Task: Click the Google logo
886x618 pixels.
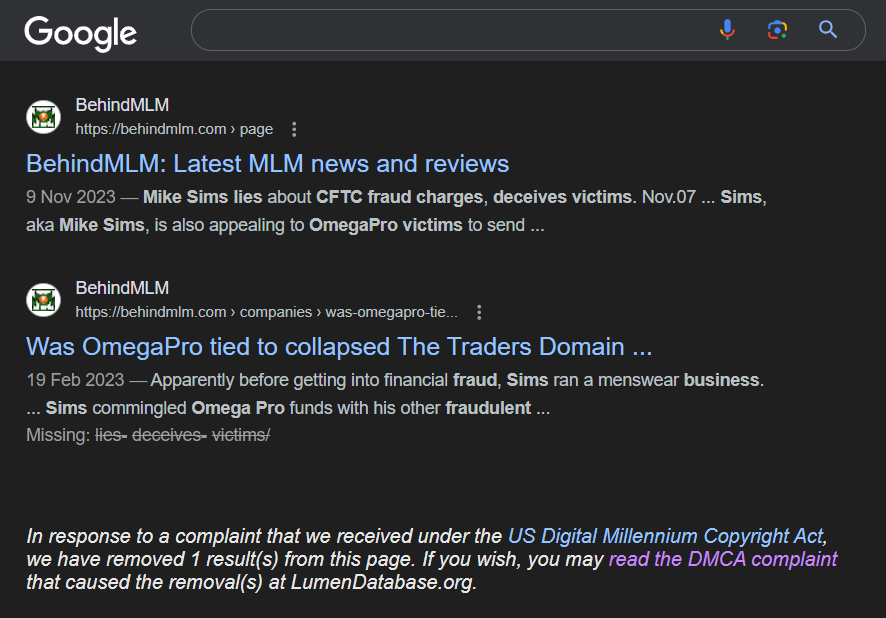Action: 81,33
